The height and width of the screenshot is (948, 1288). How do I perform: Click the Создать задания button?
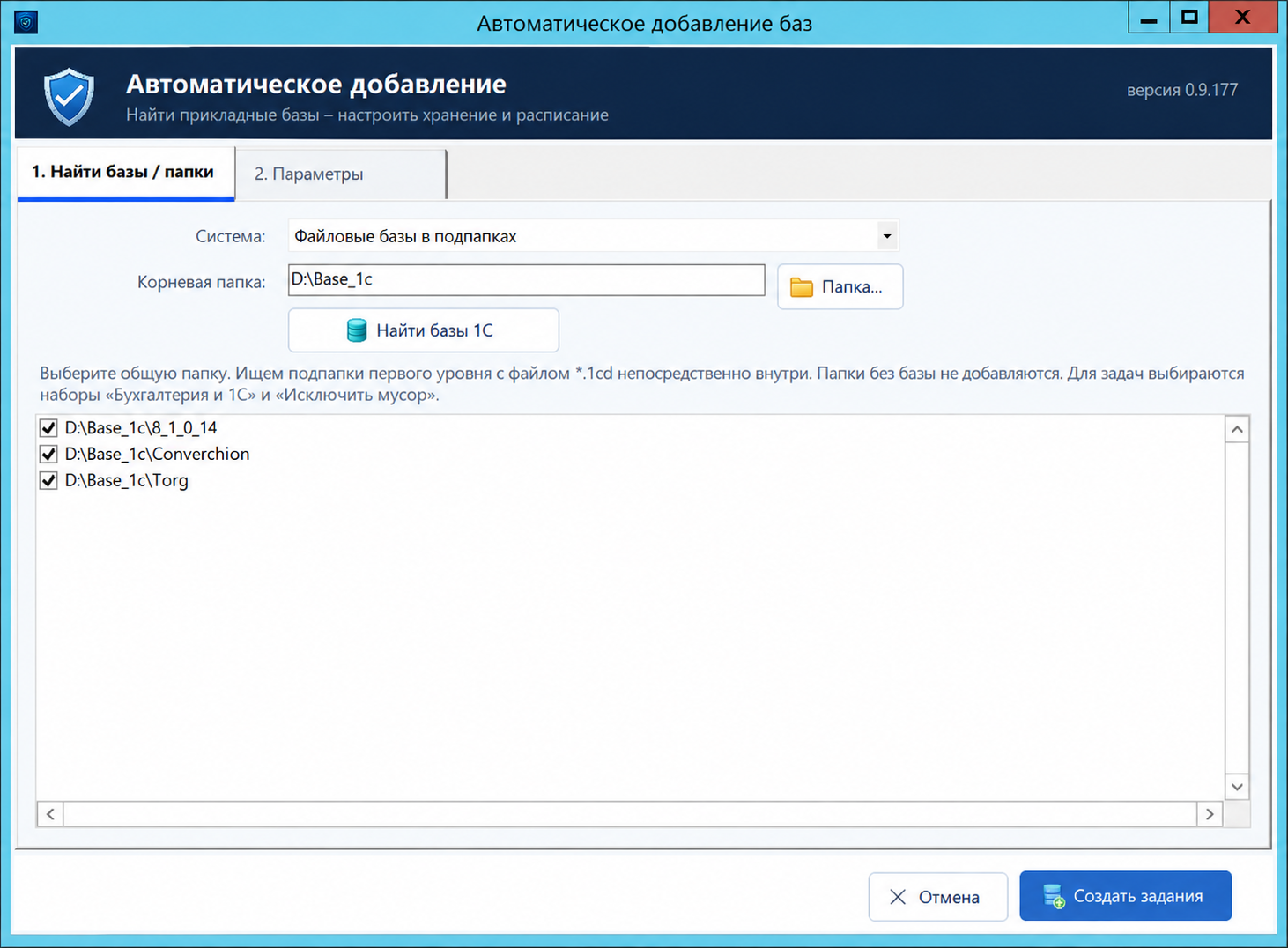pyautogui.click(x=1125, y=896)
